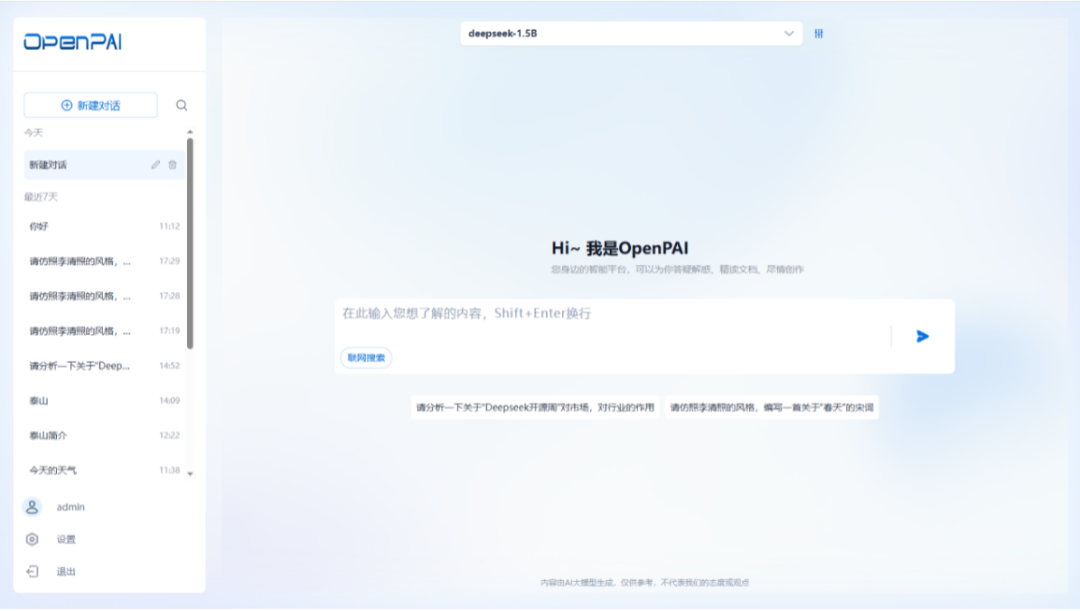1080x611 pixels.
Task: Click the 退出 logout icon
Action: [32, 572]
